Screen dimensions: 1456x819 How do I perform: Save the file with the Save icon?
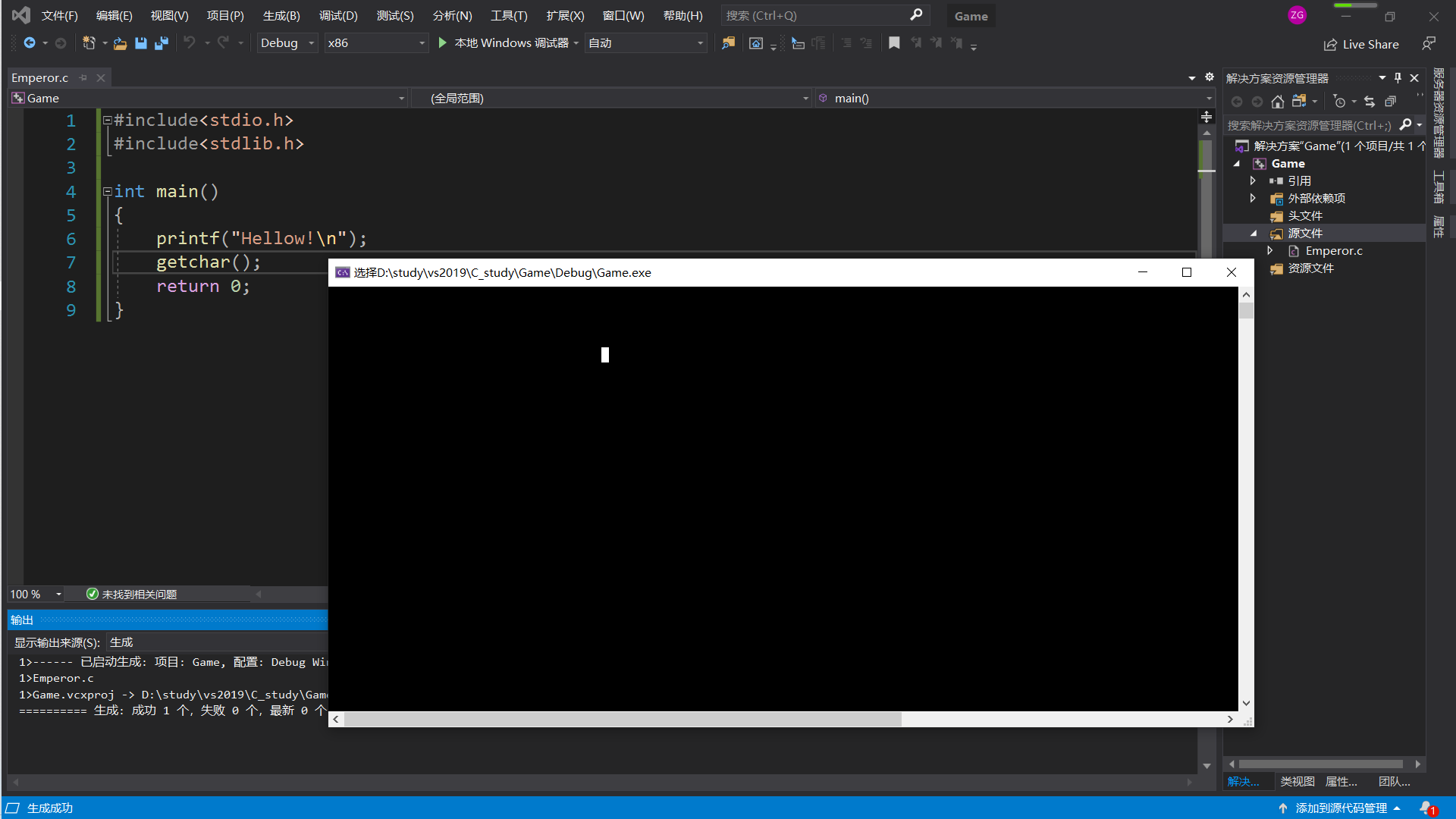click(140, 43)
